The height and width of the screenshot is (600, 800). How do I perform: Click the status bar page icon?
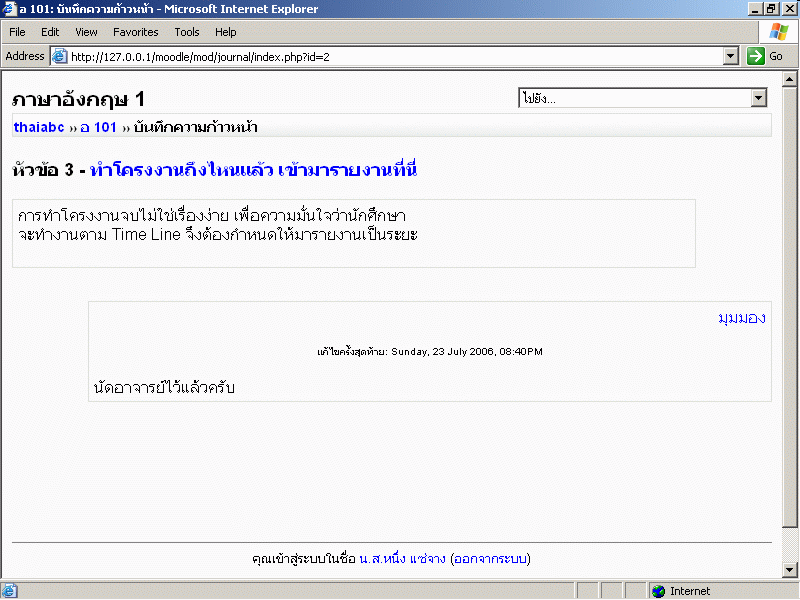(9, 591)
